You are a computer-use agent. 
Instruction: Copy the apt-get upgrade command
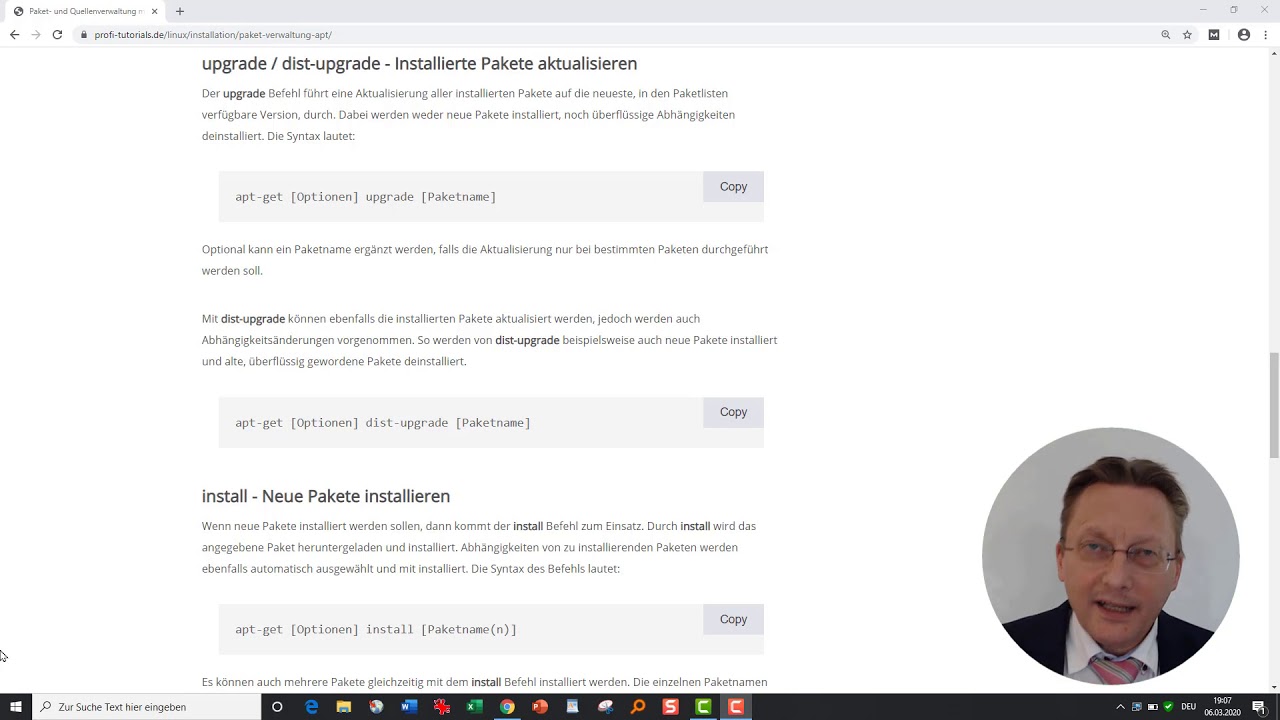[733, 187]
